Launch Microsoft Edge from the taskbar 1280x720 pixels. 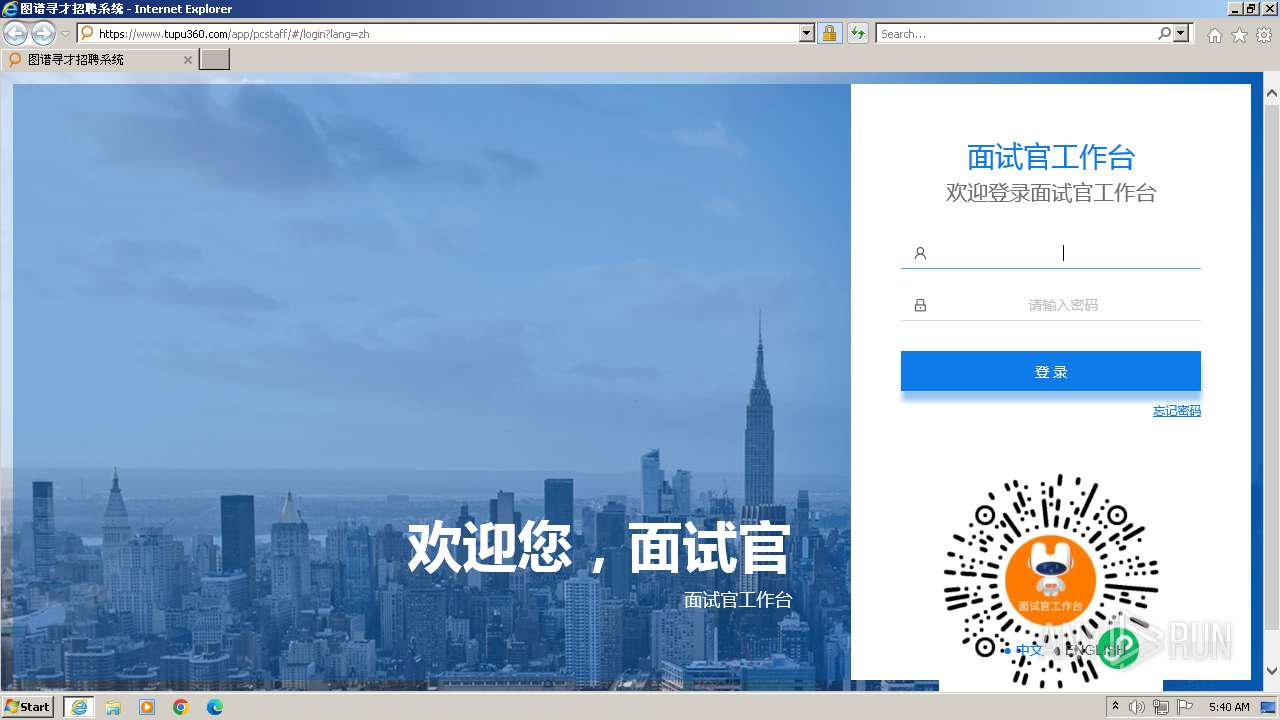click(215, 707)
